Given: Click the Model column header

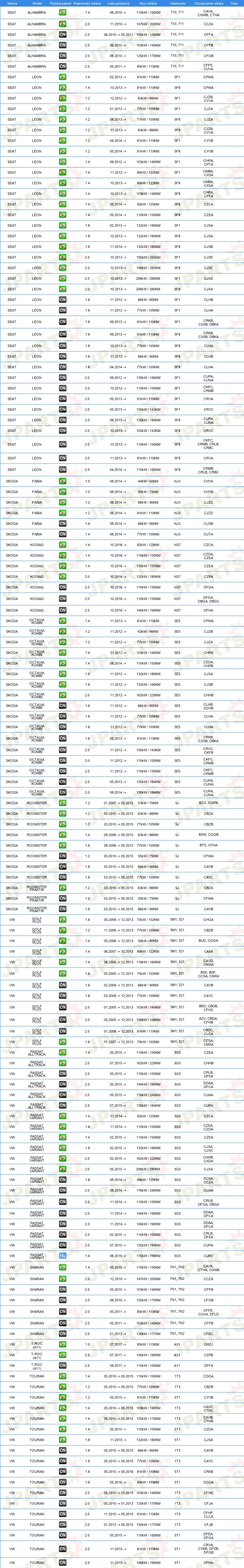Looking at the screenshot, I should [x=37, y=3].
